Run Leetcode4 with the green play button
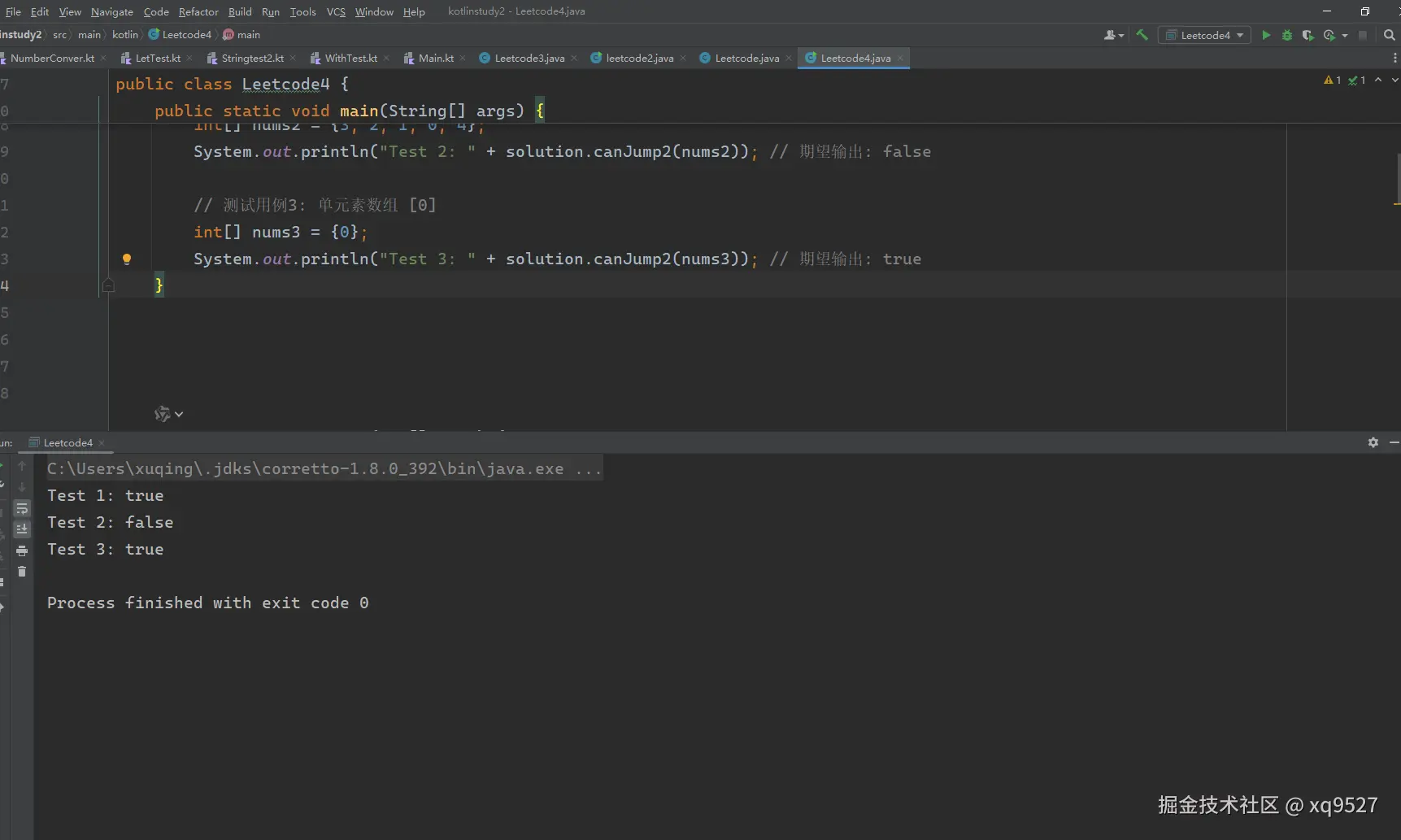 coord(1266,35)
